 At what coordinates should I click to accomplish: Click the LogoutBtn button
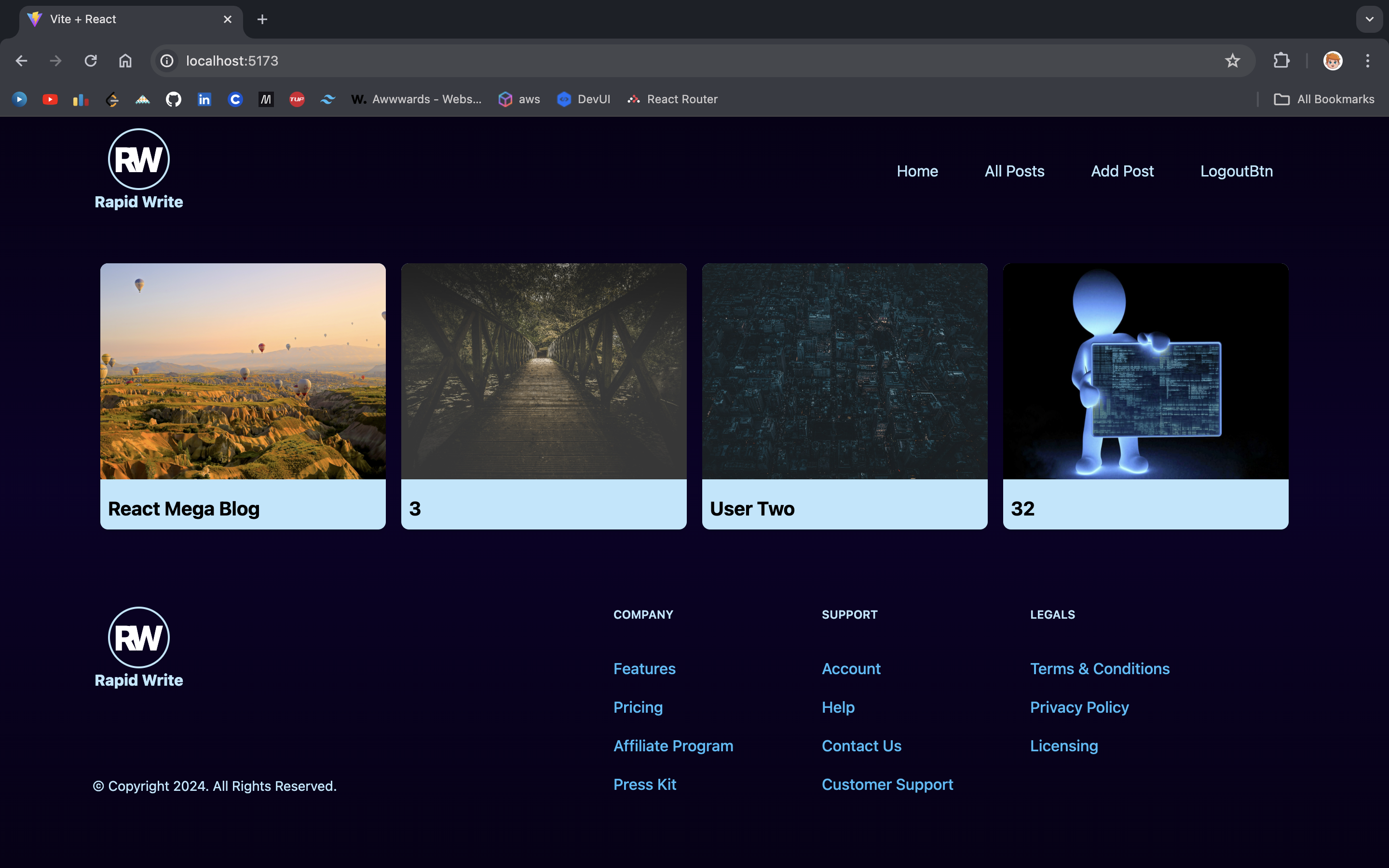[x=1236, y=171]
